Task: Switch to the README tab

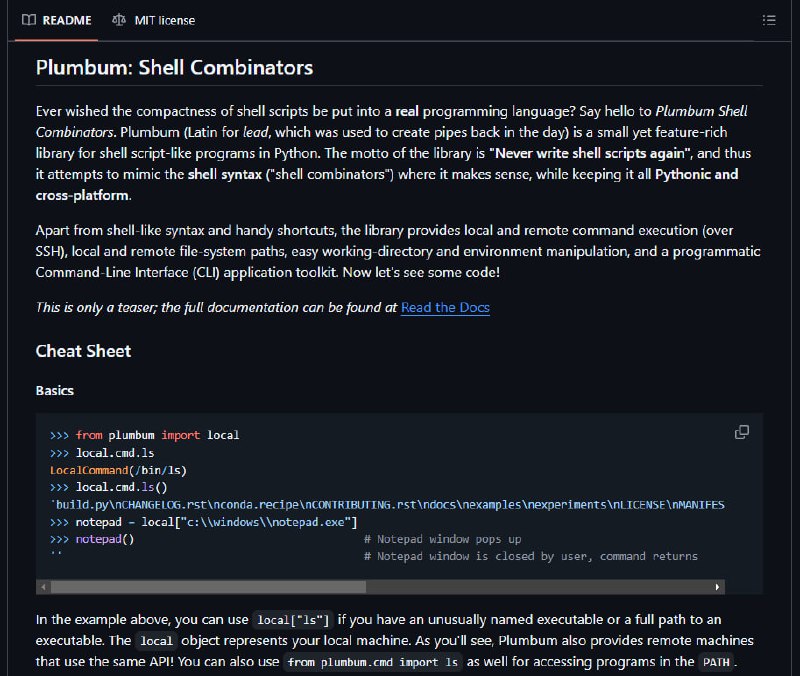Action: point(57,20)
